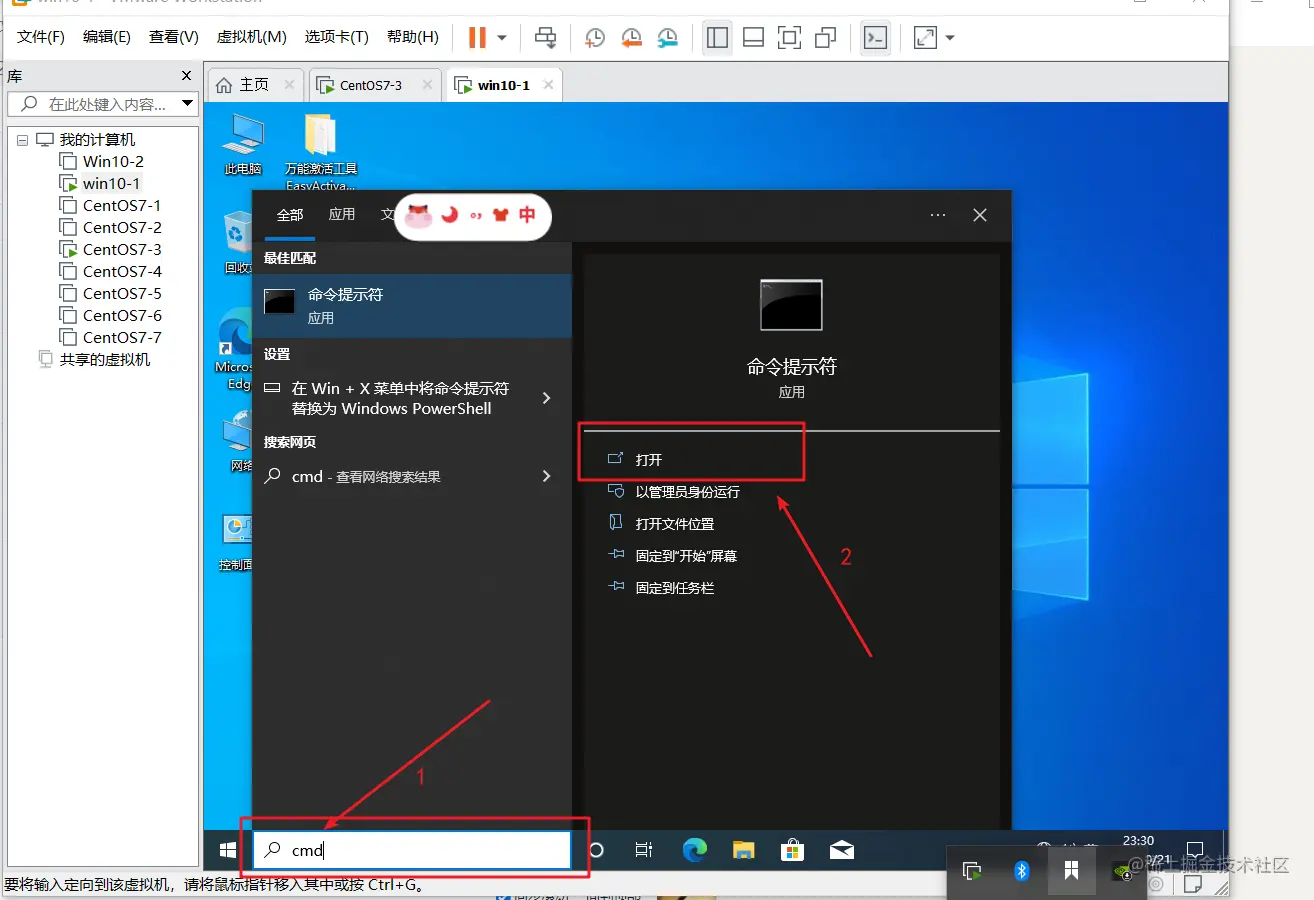Screen dimensions: 1314x900
Task: Open Task View on the taskbar
Action: 644,850
